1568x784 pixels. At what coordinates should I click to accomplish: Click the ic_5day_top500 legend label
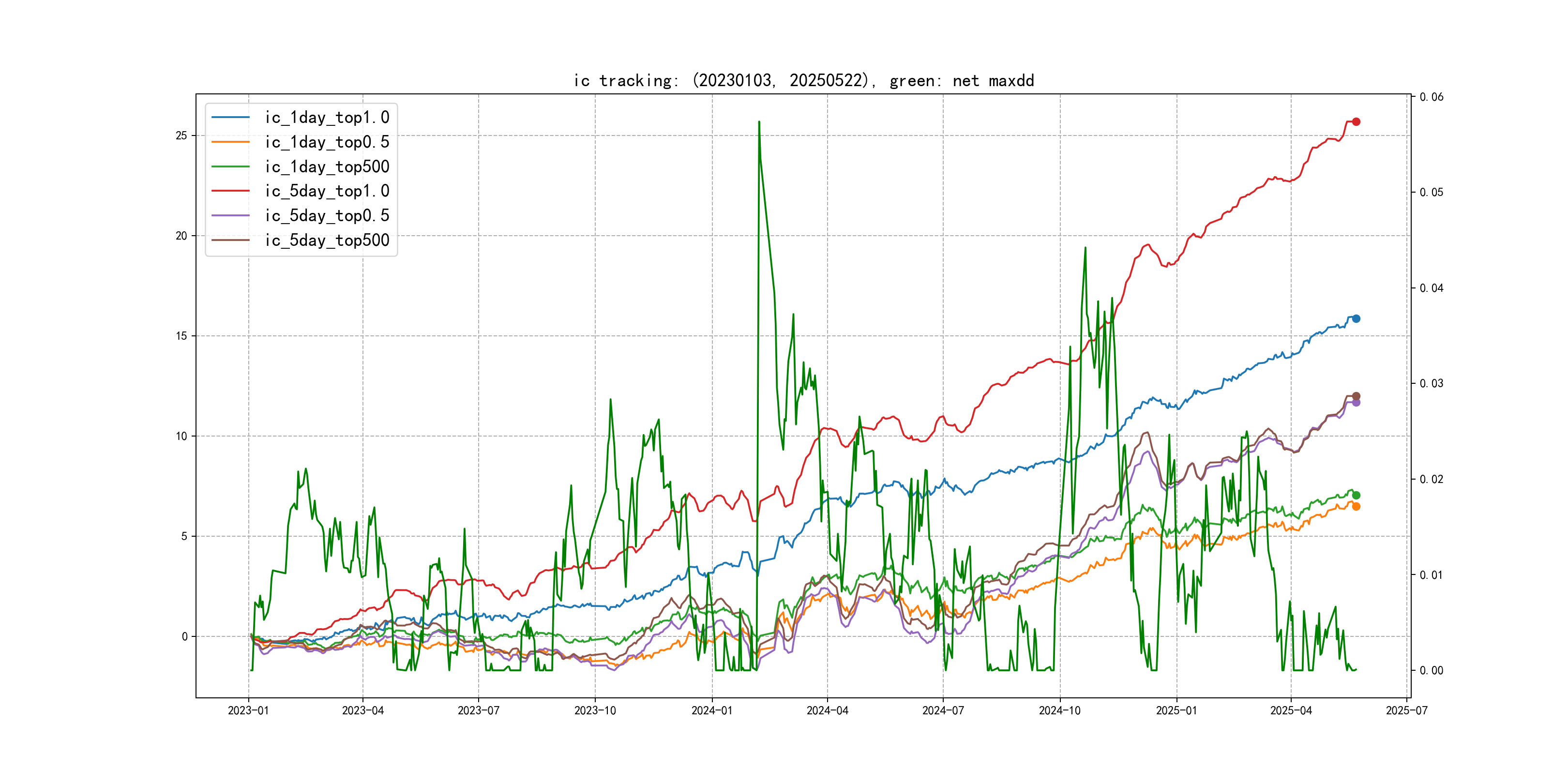pyautogui.click(x=327, y=241)
